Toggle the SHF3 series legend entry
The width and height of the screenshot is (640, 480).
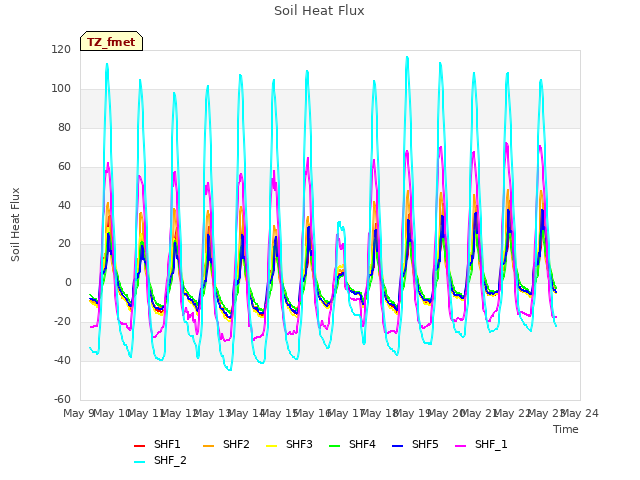coord(289,444)
